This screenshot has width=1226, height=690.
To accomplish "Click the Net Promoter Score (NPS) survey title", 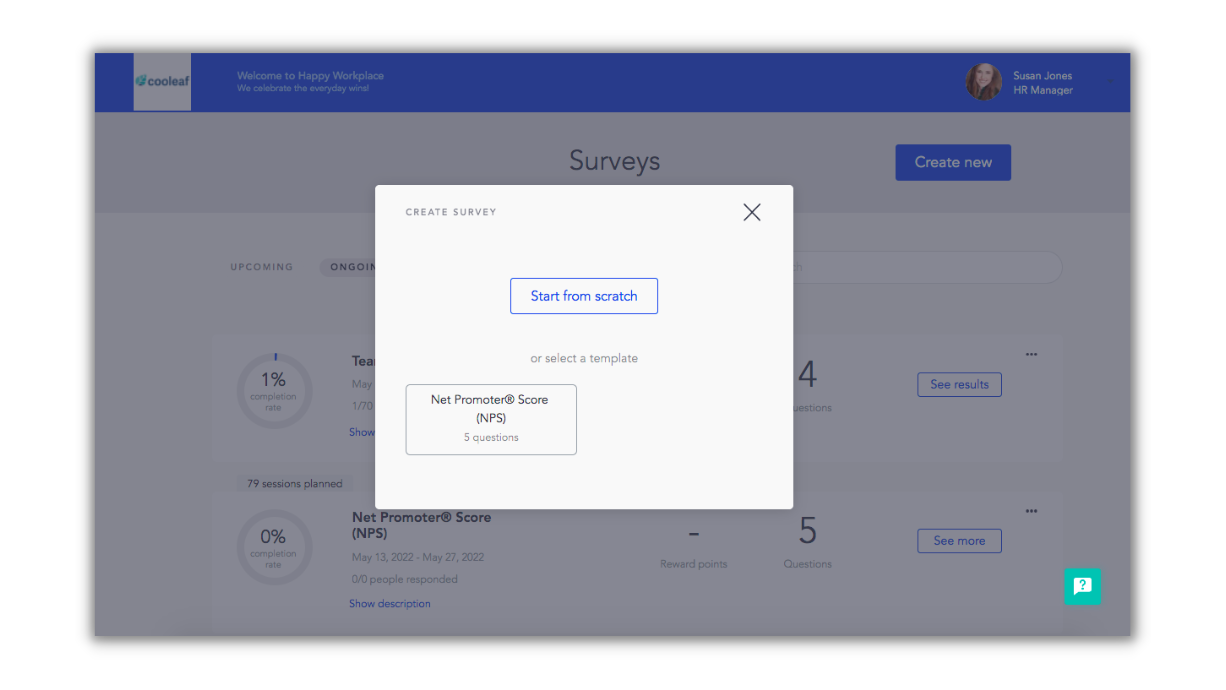I will point(422,525).
